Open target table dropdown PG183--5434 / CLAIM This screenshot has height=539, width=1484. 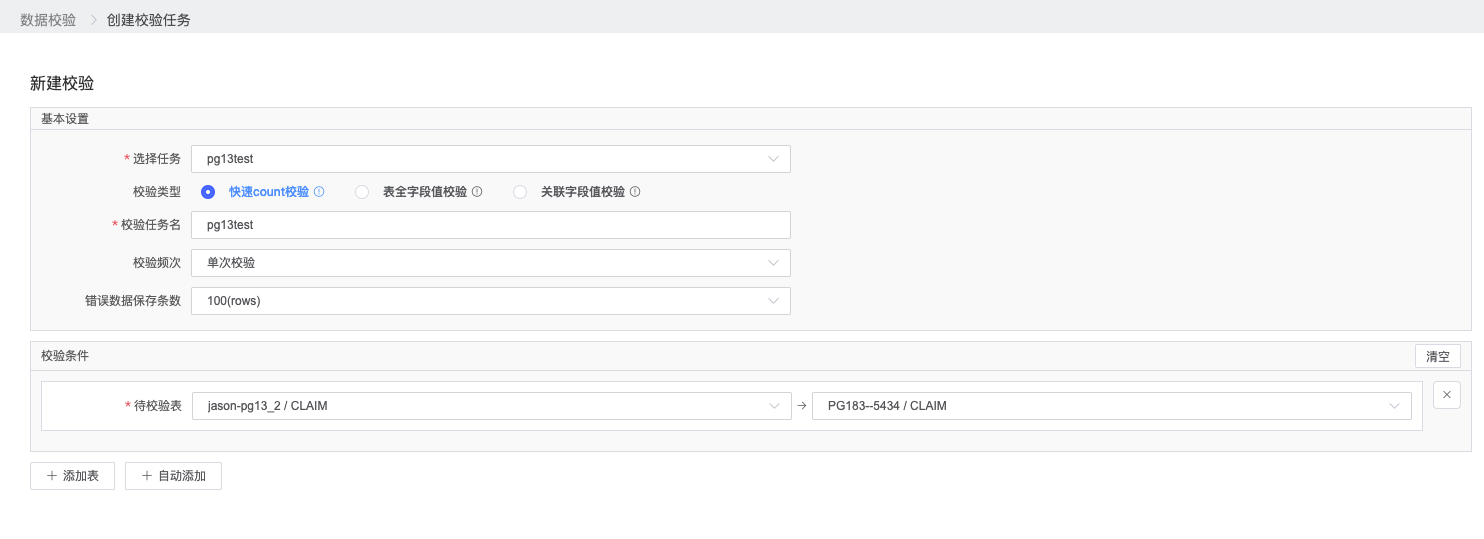coord(1111,406)
